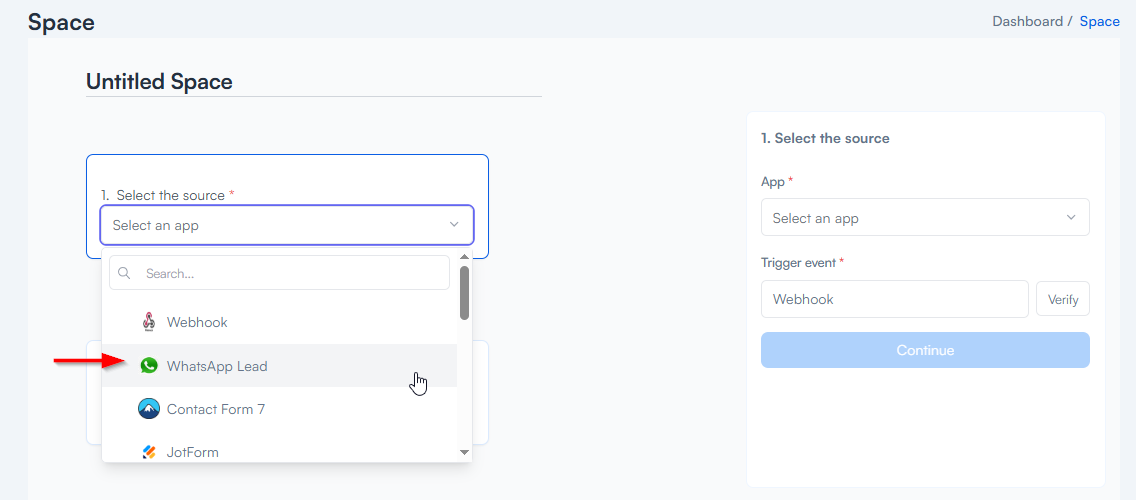Focus the Search field in app list
1136x500 pixels.
(290, 273)
